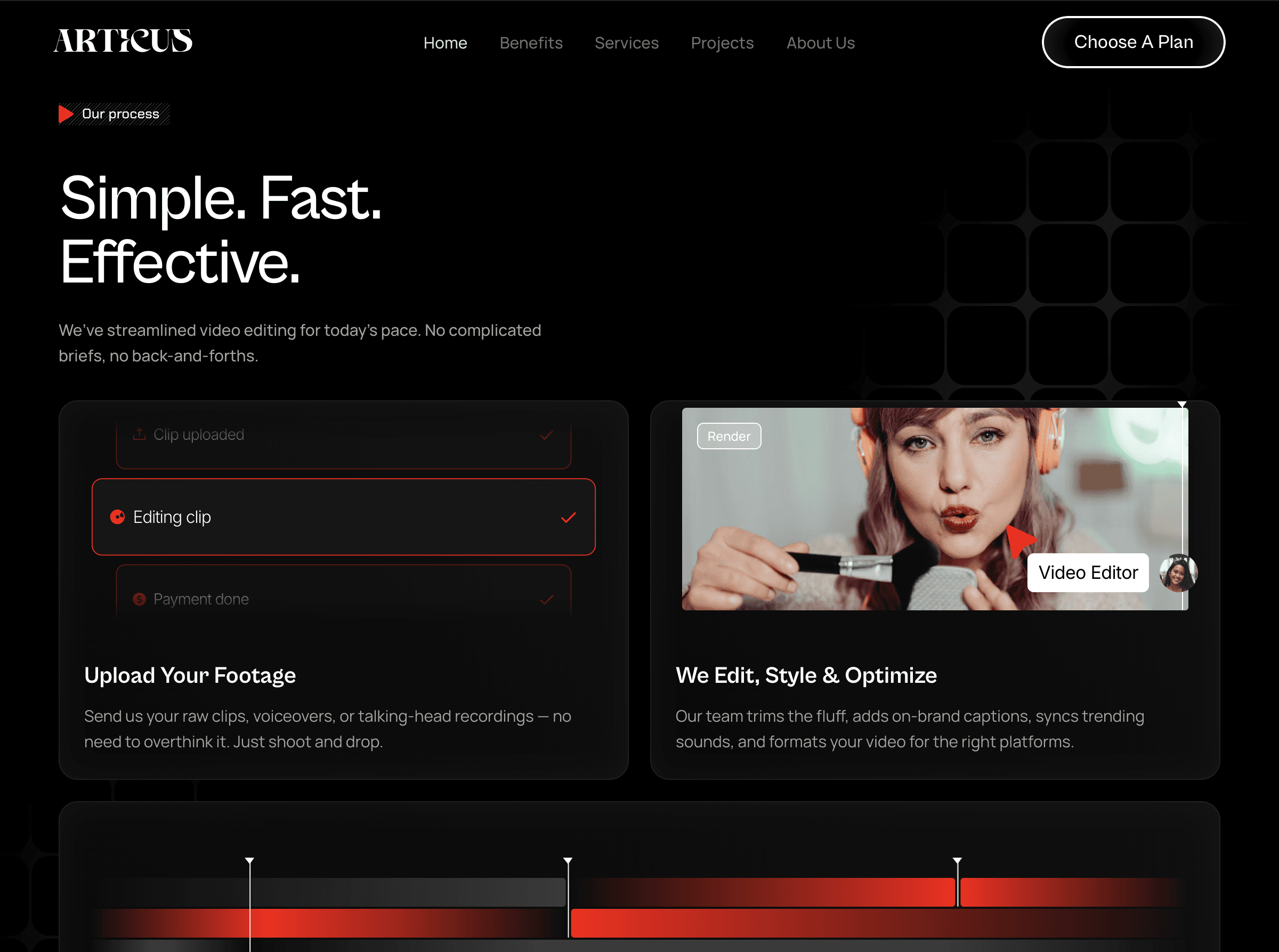
Task: Go to the Benefits section
Action: pyautogui.click(x=531, y=43)
